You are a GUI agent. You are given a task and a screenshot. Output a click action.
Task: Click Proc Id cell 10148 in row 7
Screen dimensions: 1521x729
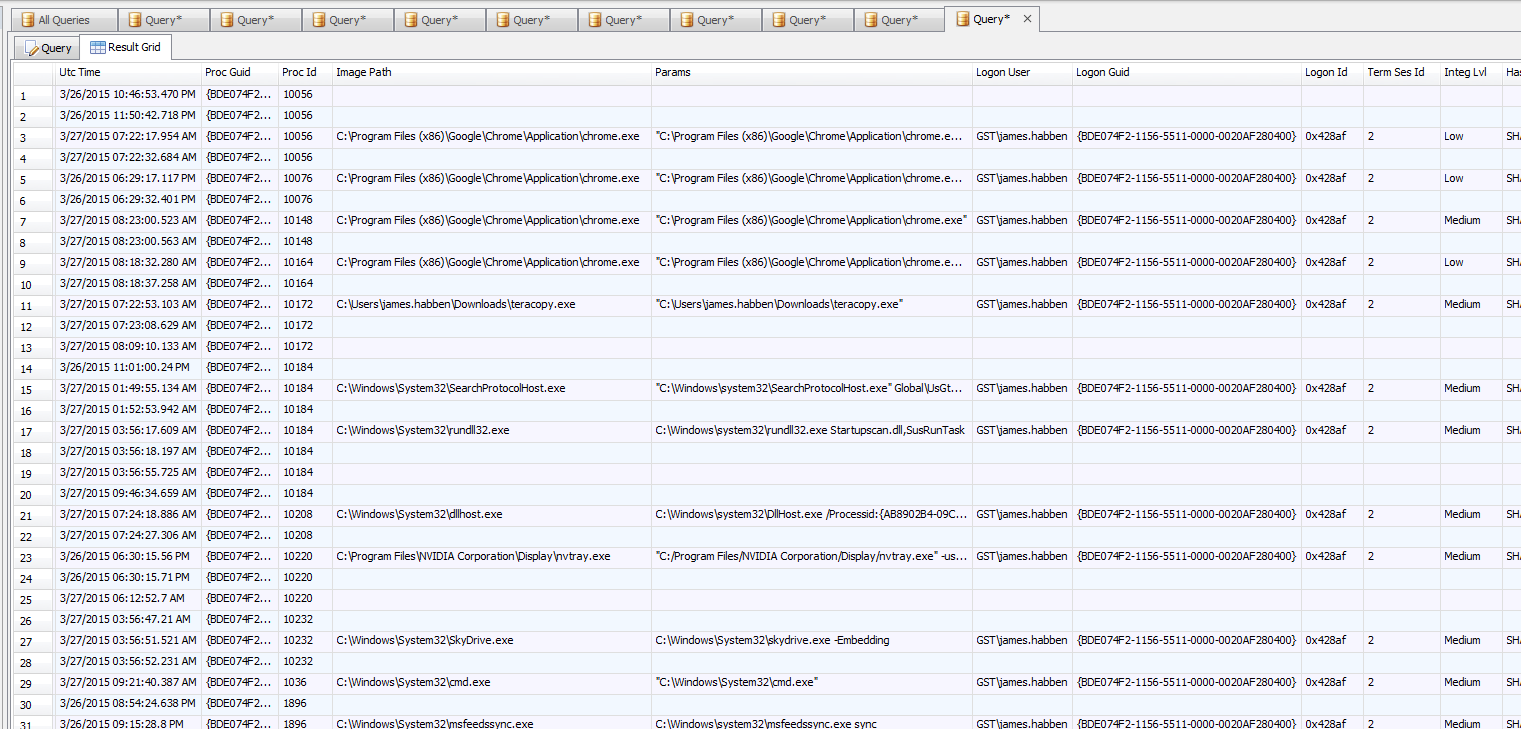305,220
